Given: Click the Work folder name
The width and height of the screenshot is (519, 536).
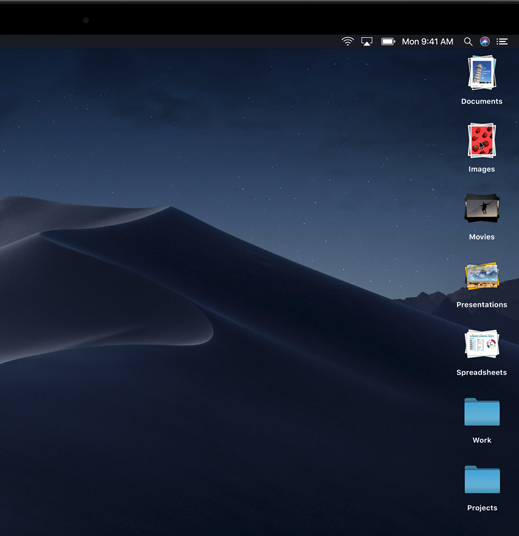Looking at the screenshot, I should pyautogui.click(x=482, y=440).
